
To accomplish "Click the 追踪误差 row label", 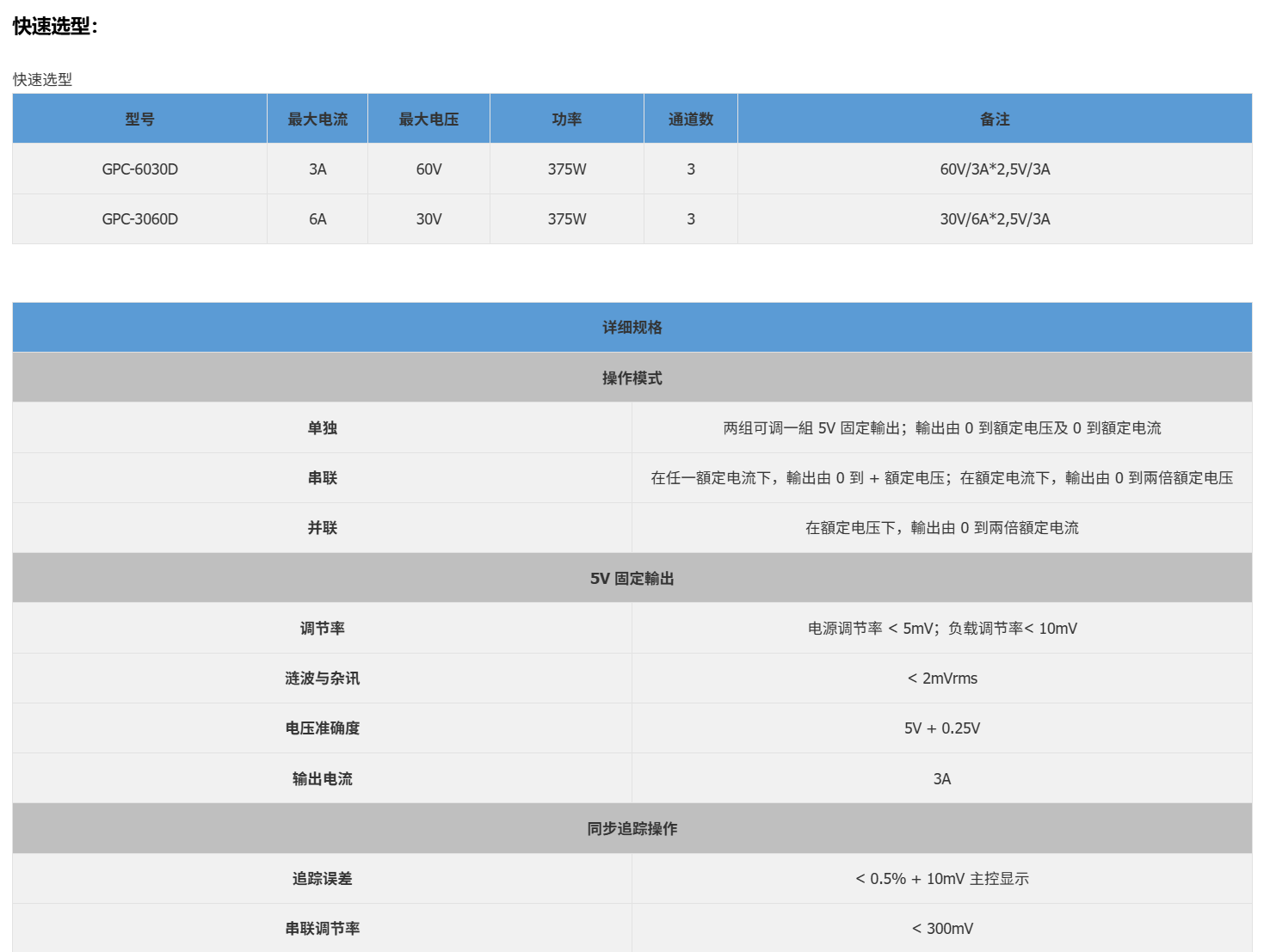I will tap(323, 879).
